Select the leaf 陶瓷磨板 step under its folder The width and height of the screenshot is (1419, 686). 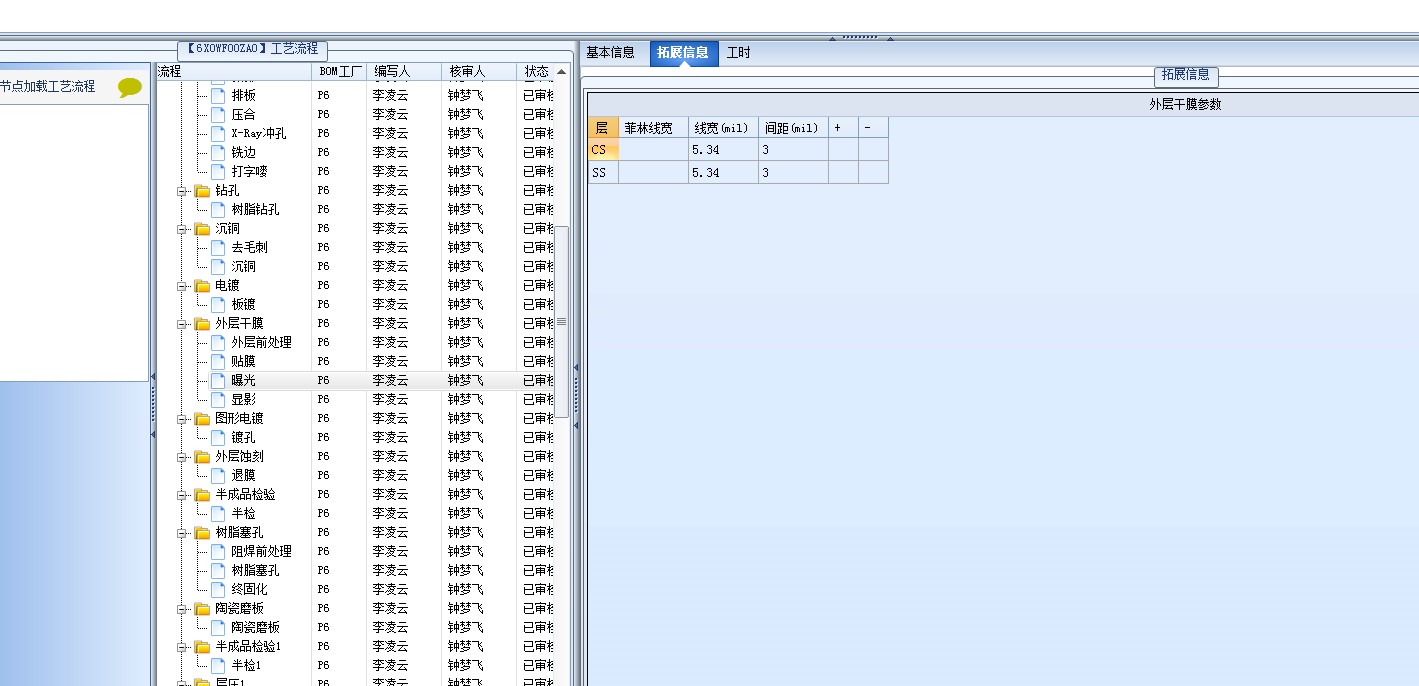pyautogui.click(x=256, y=627)
